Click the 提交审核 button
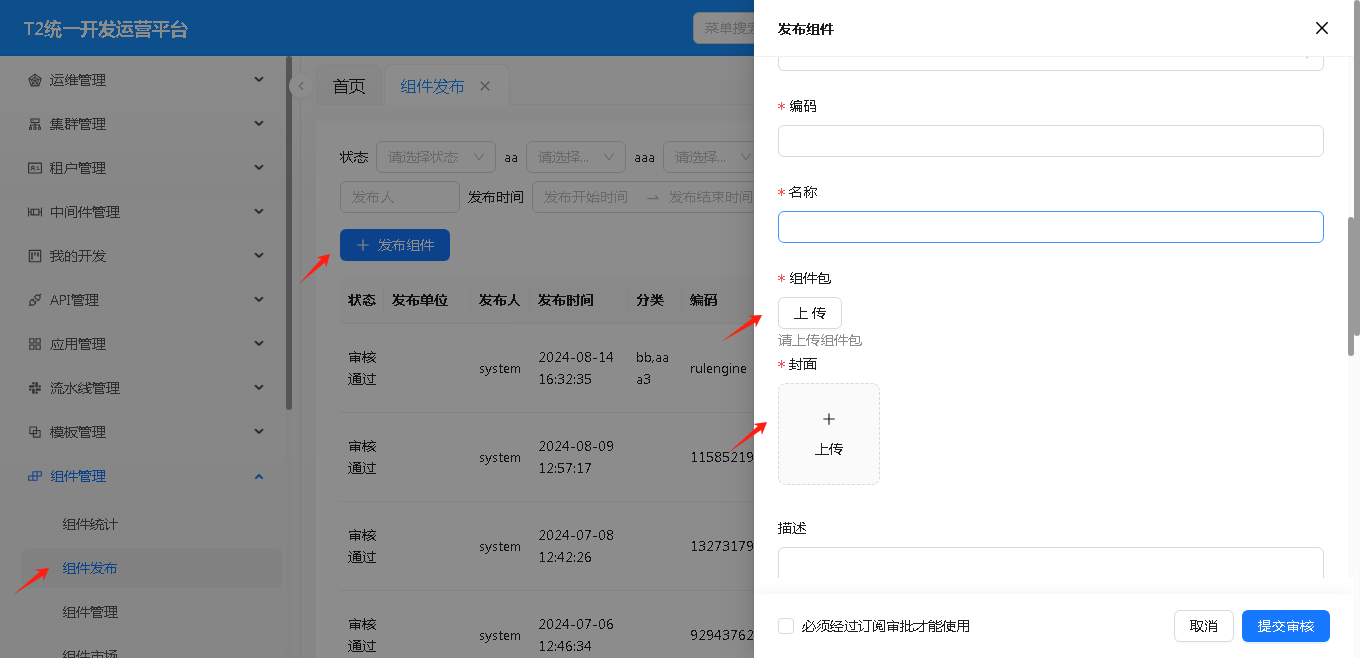Screen dimensions: 1360x658 click(1286, 626)
